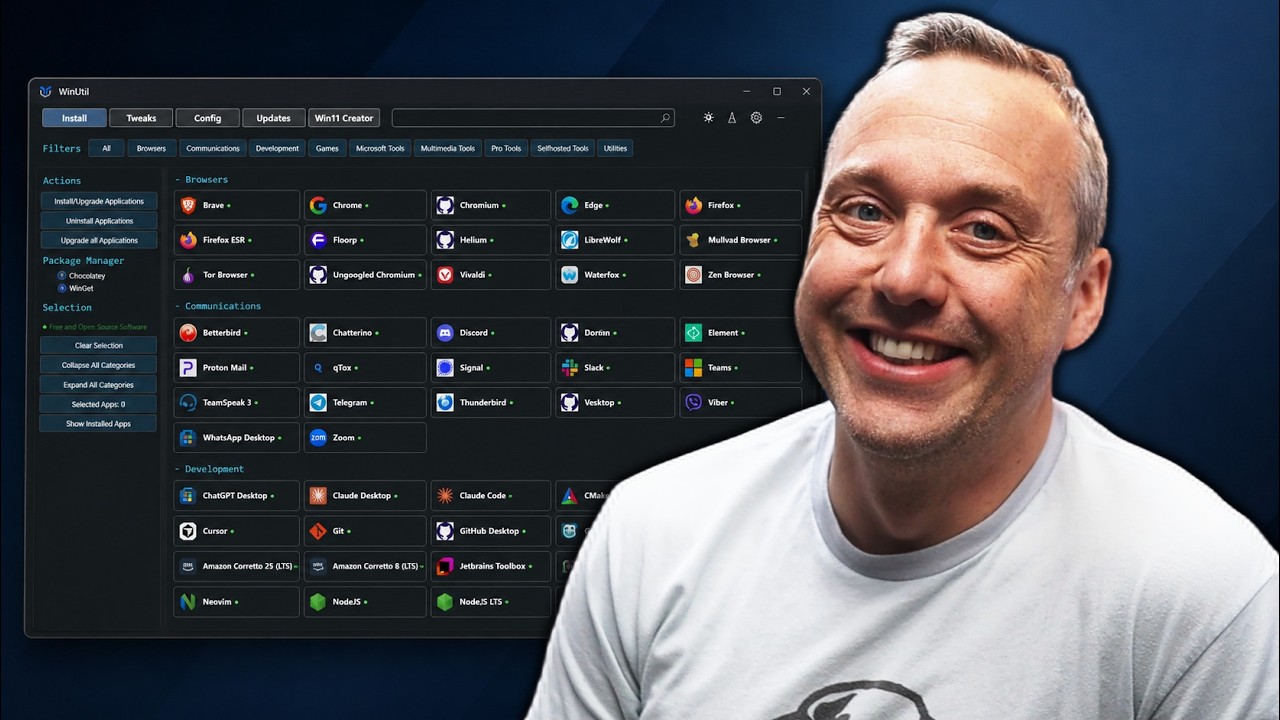Viewport: 1280px width, 720px height.
Task: Focus the application search box
Action: (x=533, y=118)
